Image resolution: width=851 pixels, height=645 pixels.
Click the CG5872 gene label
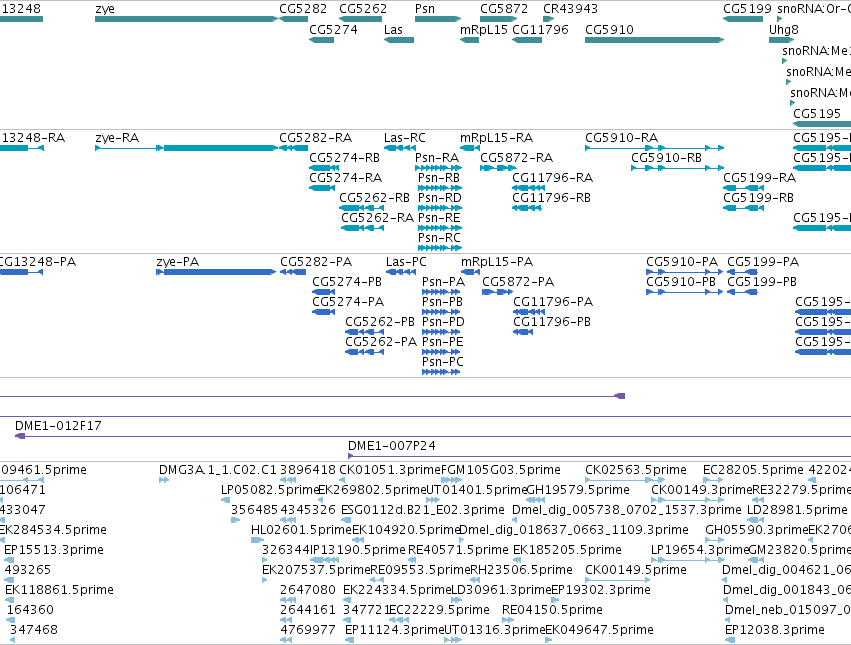click(504, 9)
